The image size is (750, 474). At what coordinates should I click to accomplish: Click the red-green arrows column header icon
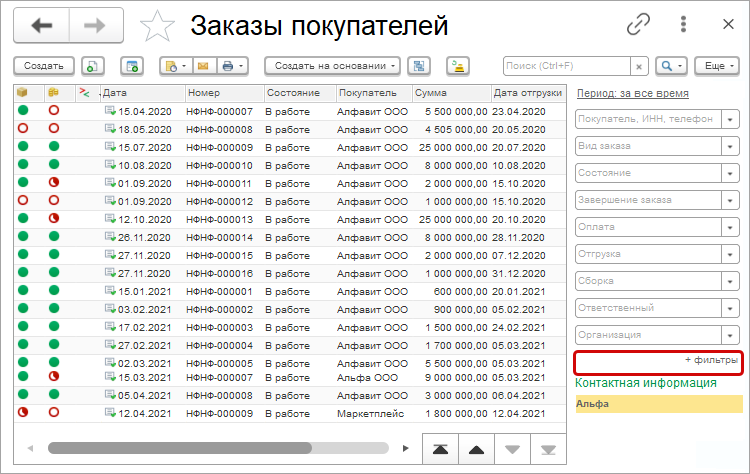85,92
